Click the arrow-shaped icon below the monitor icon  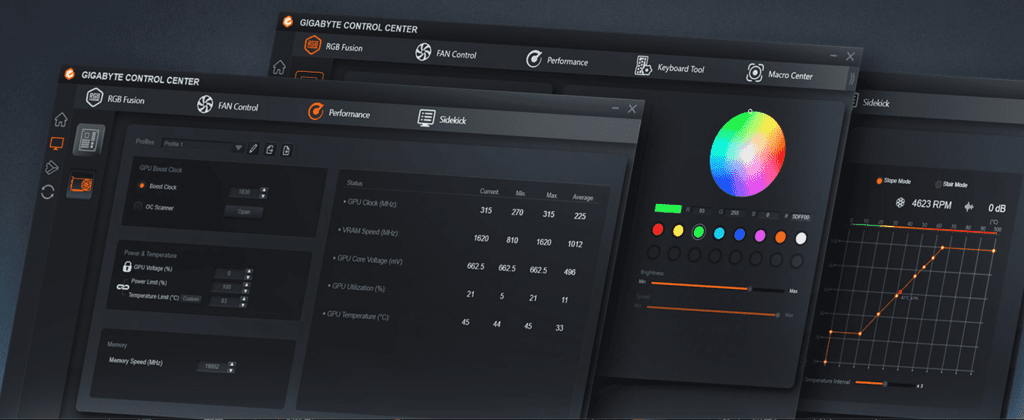52,168
